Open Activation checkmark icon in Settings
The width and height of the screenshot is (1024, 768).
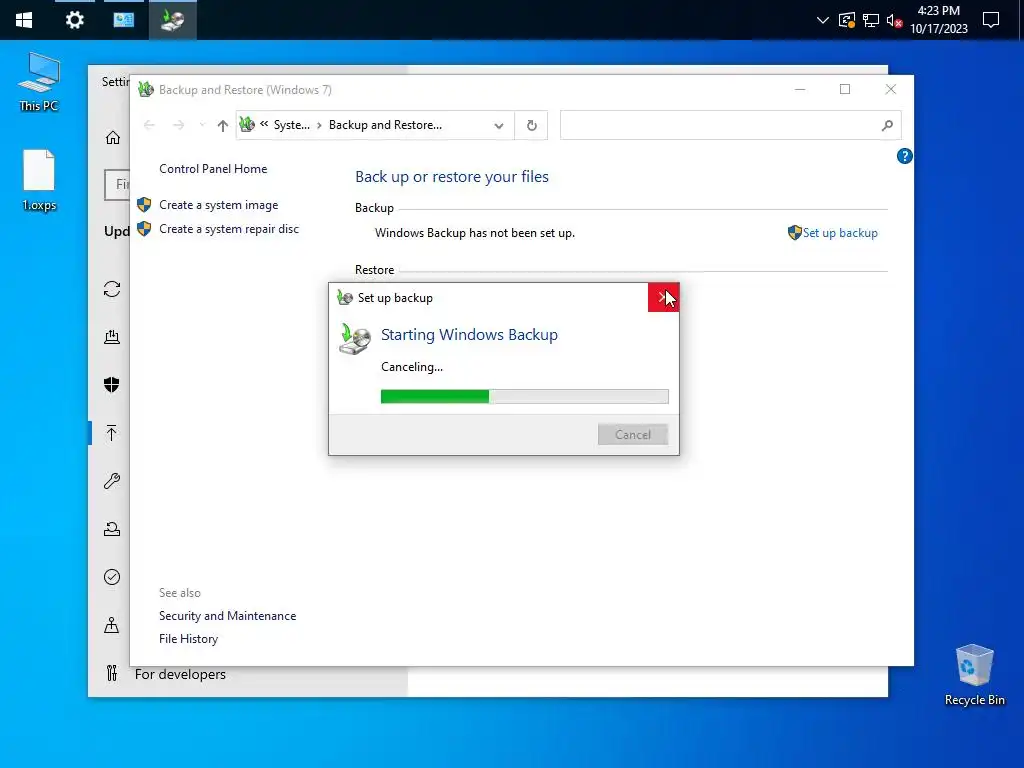[112, 577]
